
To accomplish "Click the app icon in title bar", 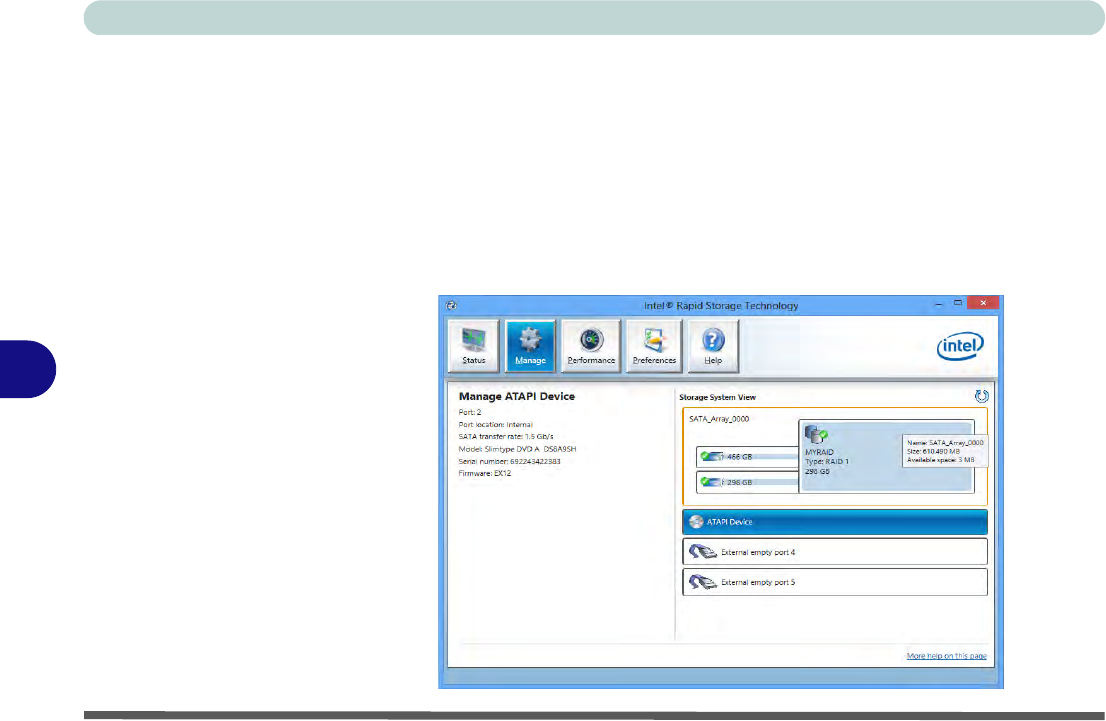I will 451,305.
